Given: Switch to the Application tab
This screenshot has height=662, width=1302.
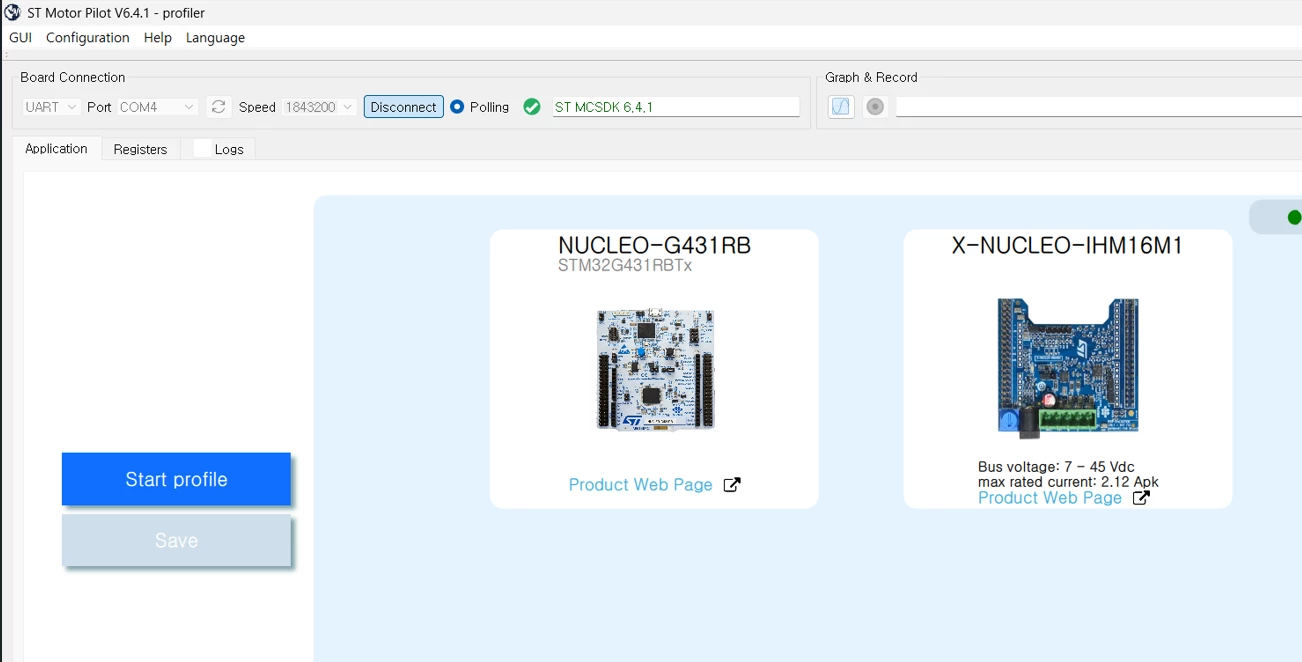Looking at the screenshot, I should coord(57,149).
